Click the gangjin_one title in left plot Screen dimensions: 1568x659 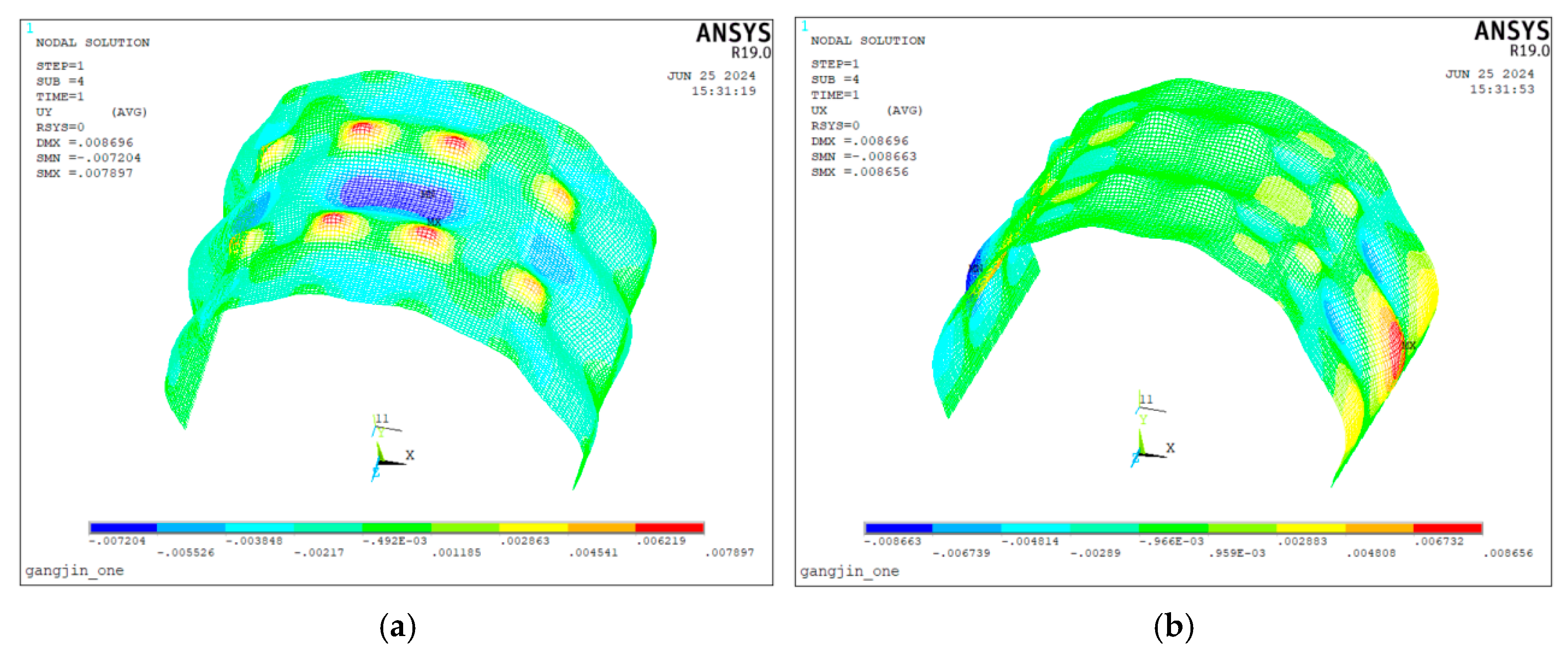[74, 570]
